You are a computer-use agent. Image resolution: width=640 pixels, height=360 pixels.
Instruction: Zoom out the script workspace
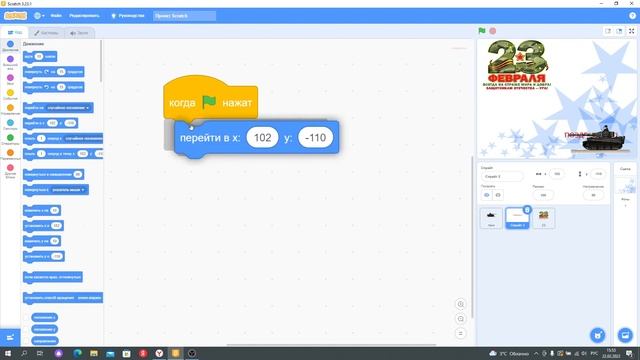[x=460, y=319]
